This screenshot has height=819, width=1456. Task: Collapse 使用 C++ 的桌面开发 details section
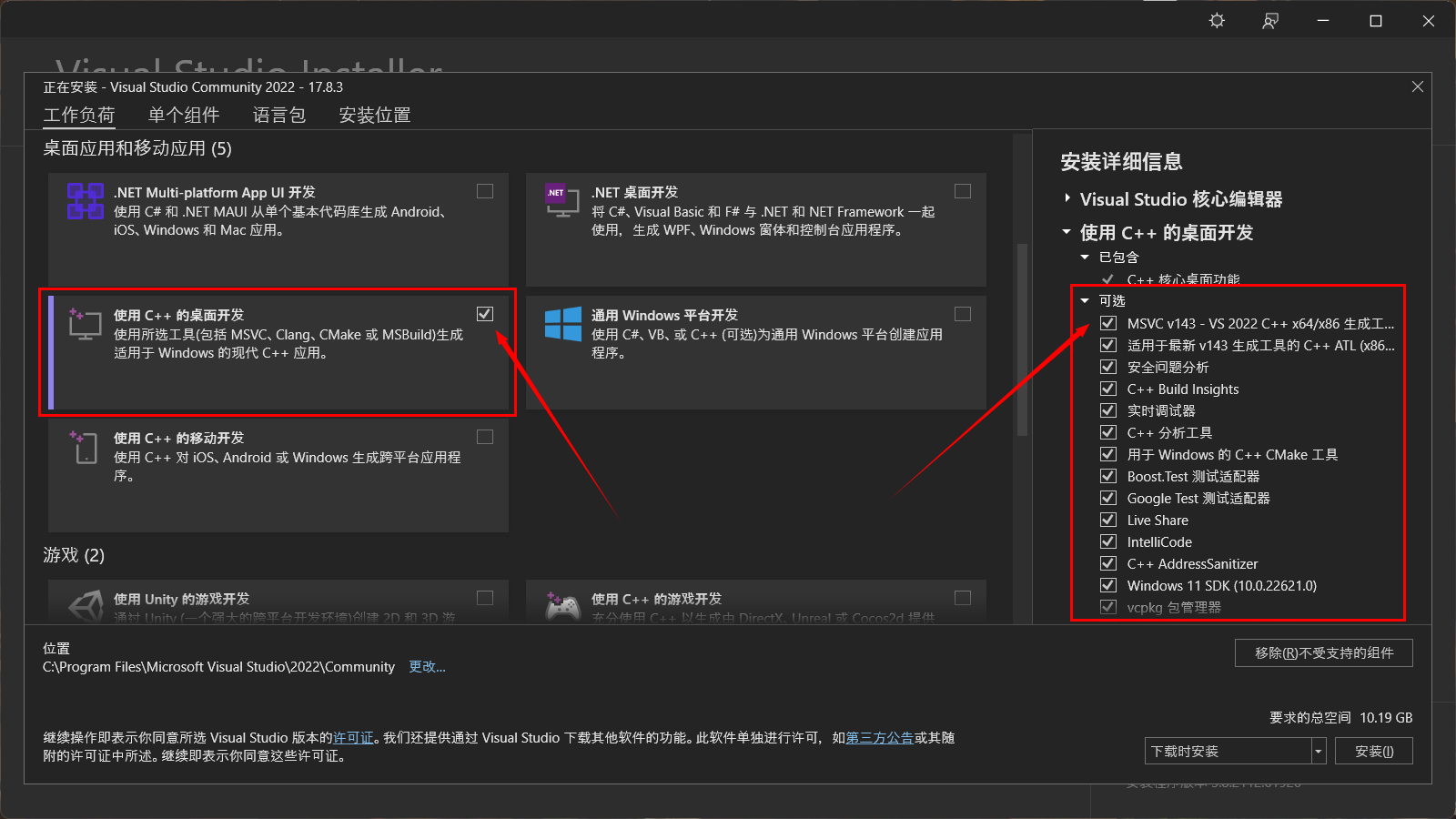click(x=1067, y=232)
